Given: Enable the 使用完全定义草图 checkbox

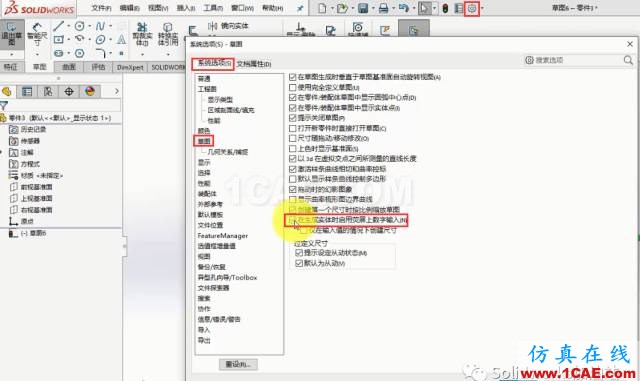Looking at the screenshot, I should [x=292, y=87].
